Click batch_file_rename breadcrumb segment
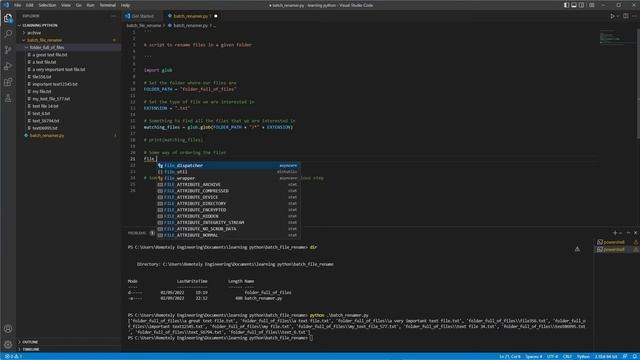The width and height of the screenshot is (640, 360). pos(144,25)
